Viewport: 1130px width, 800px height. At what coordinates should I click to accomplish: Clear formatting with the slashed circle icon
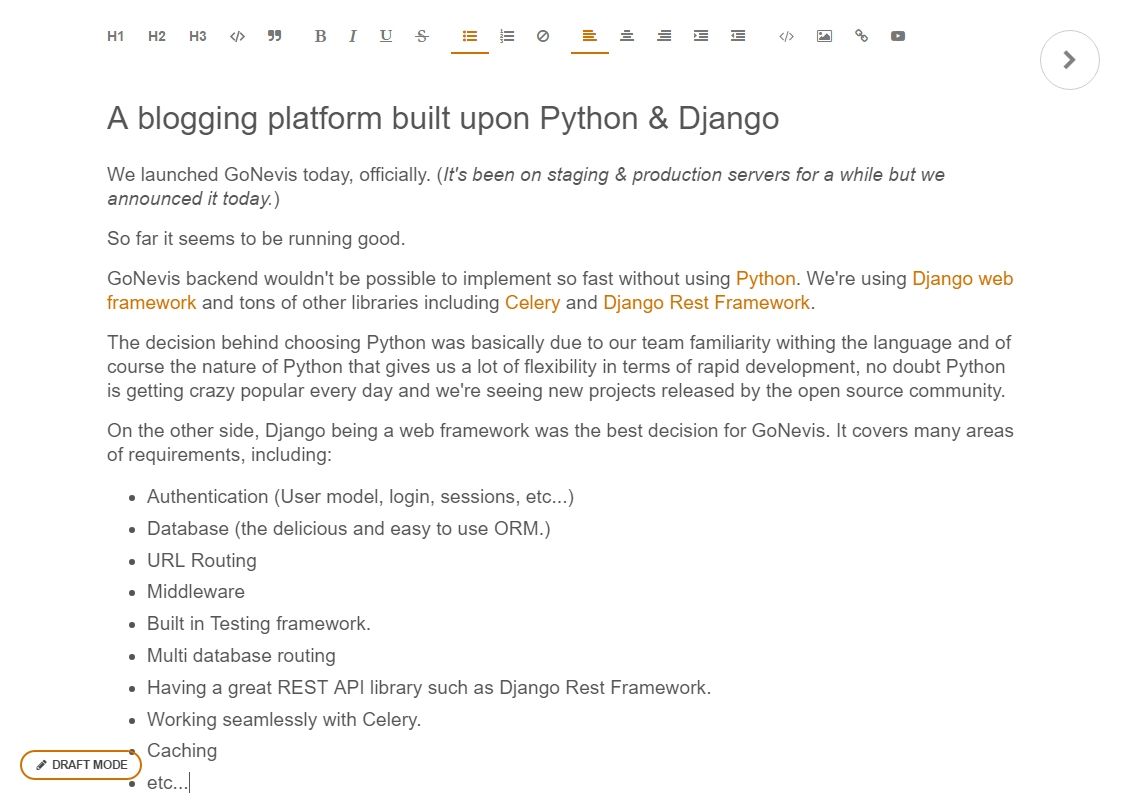click(543, 36)
